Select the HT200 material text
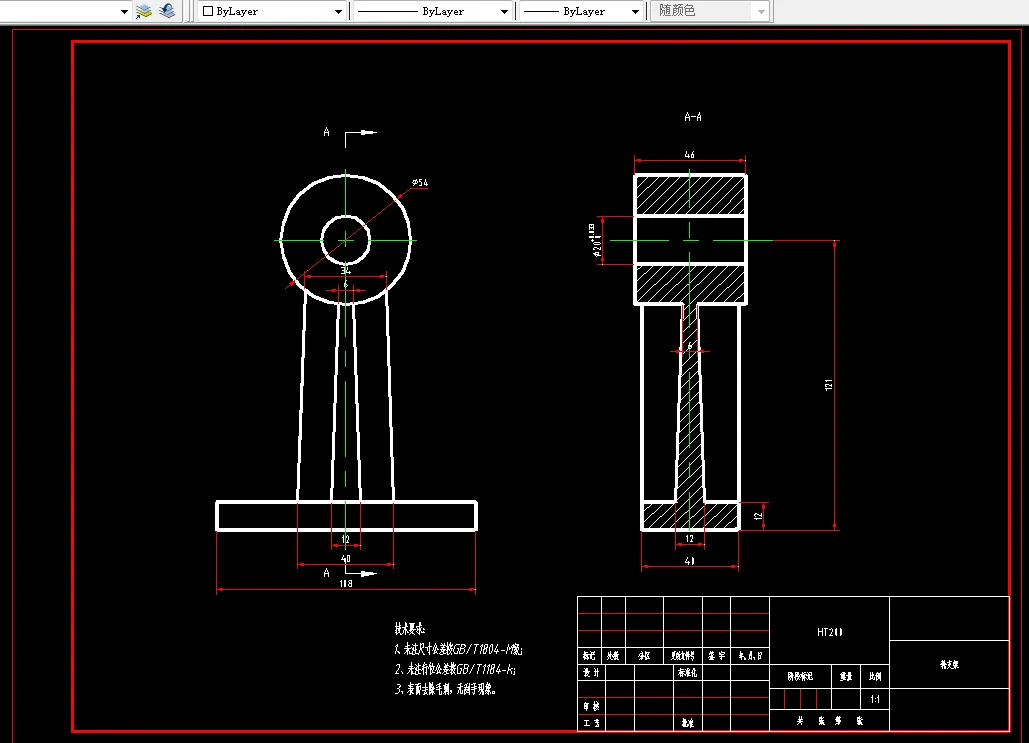The height and width of the screenshot is (743, 1029). pos(830,632)
